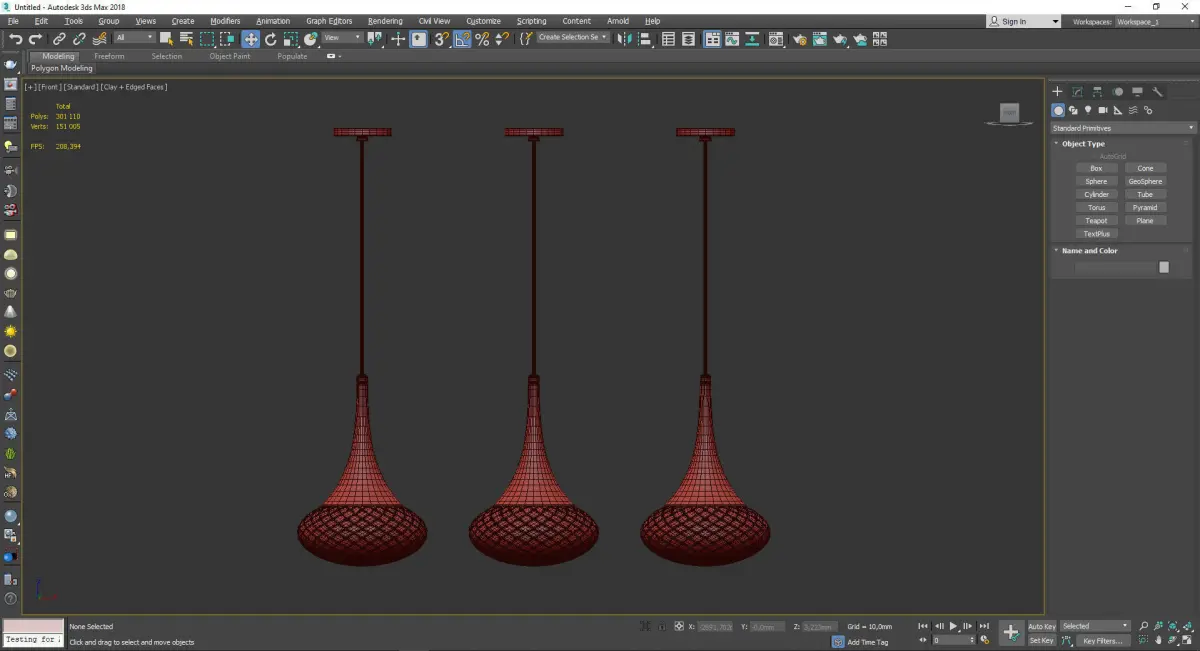Screen dimensions: 1200x651
Task: Click the Teapot primitive button
Action: coord(1097,220)
